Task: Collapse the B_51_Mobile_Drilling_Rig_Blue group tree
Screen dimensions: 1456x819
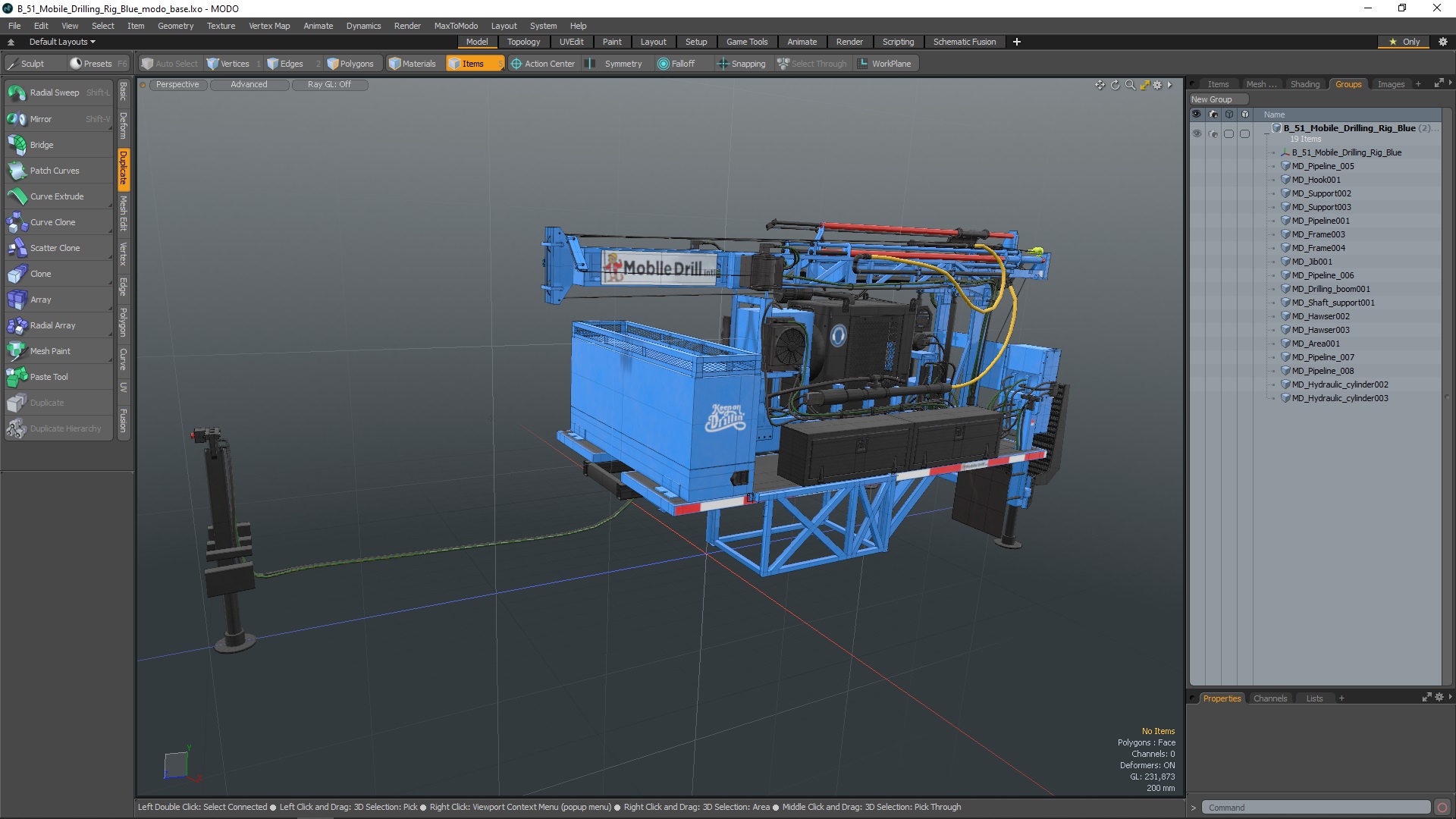Action: click(1266, 132)
